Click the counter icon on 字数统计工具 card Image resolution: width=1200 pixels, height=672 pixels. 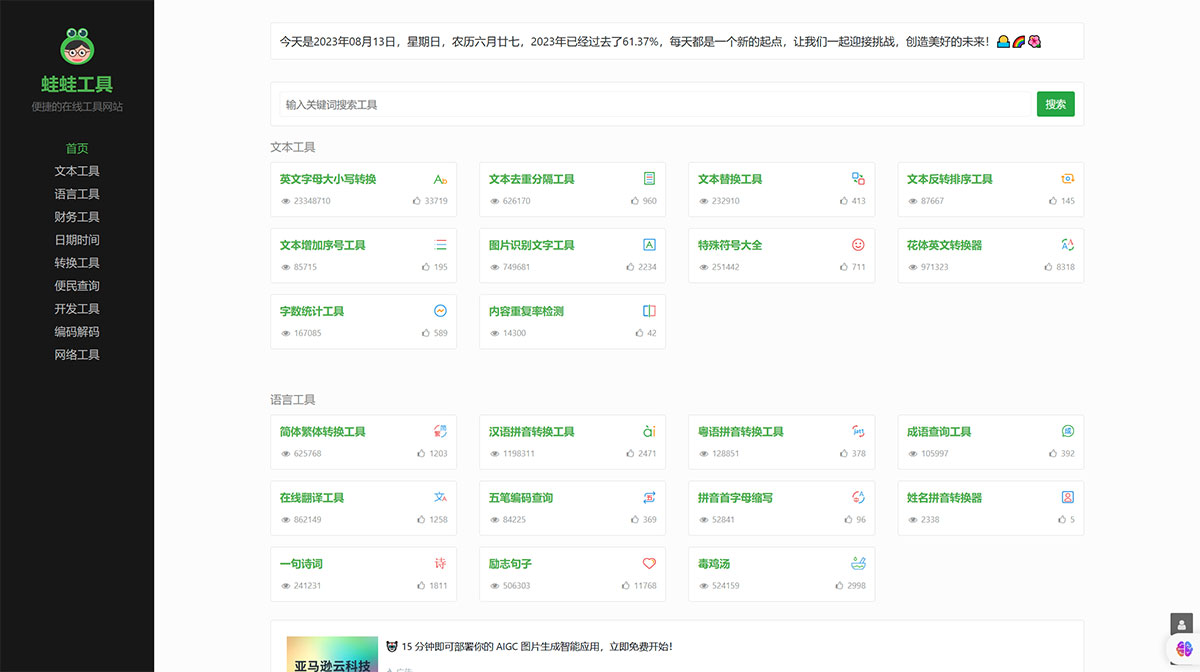click(438, 309)
